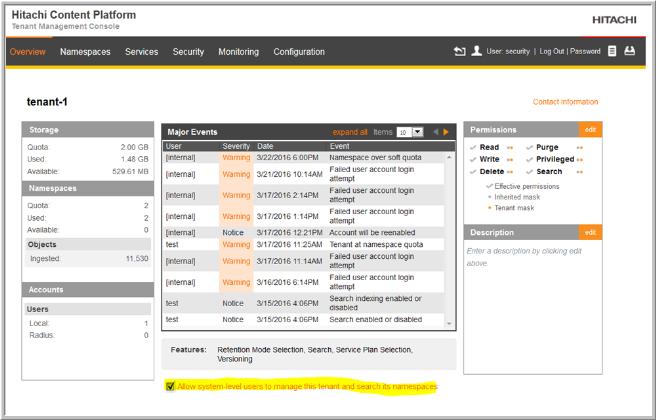Click the orange dots beside Write permission
The width and height of the screenshot is (656, 420).
[x=510, y=160]
